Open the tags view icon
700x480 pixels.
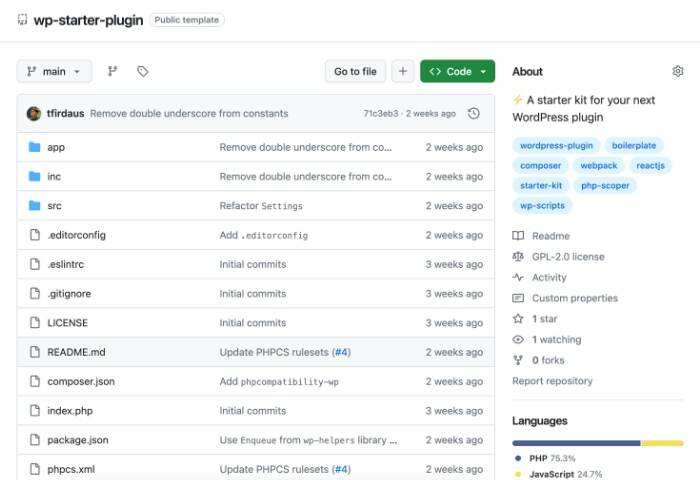(x=142, y=71)
